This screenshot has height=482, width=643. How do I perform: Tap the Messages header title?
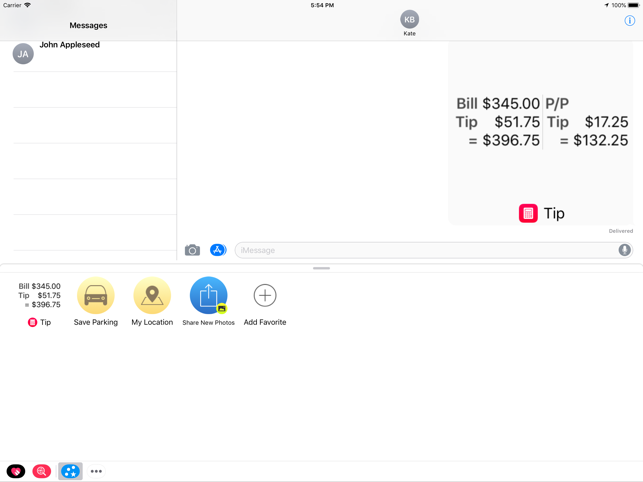coord(88,25)
